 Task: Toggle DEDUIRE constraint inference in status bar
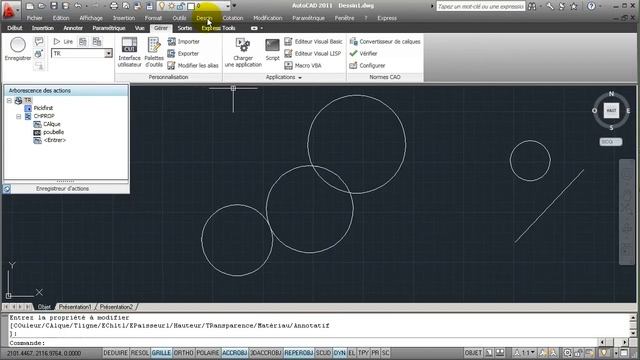tap(116, 353)
